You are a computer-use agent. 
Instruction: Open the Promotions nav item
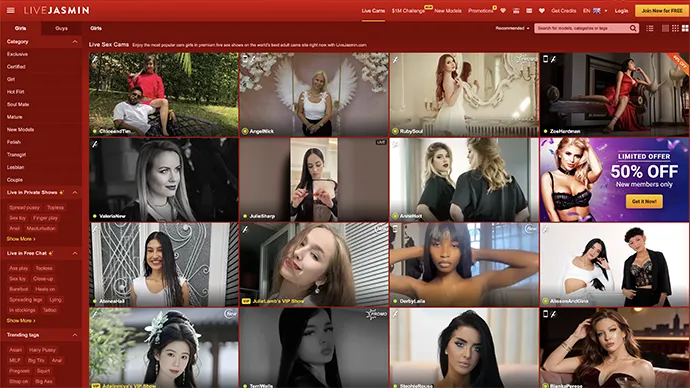481,11
